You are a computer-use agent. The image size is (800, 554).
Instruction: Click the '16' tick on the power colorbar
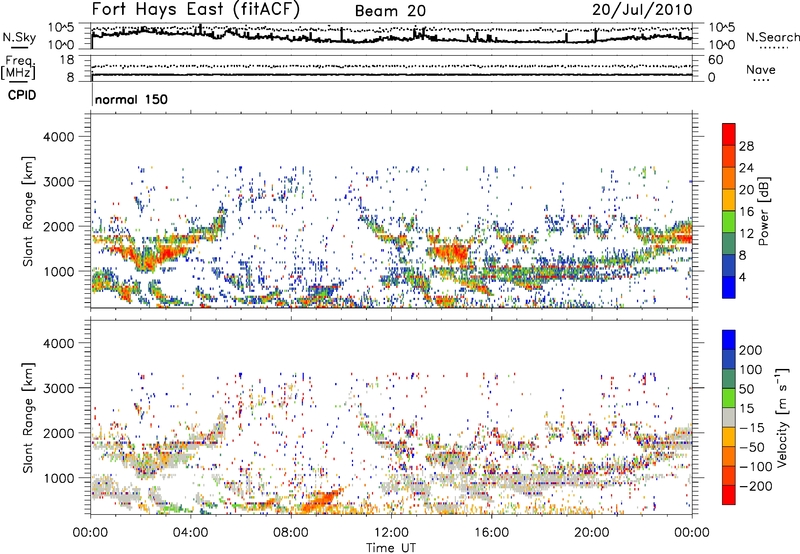(x=746, y=212)
